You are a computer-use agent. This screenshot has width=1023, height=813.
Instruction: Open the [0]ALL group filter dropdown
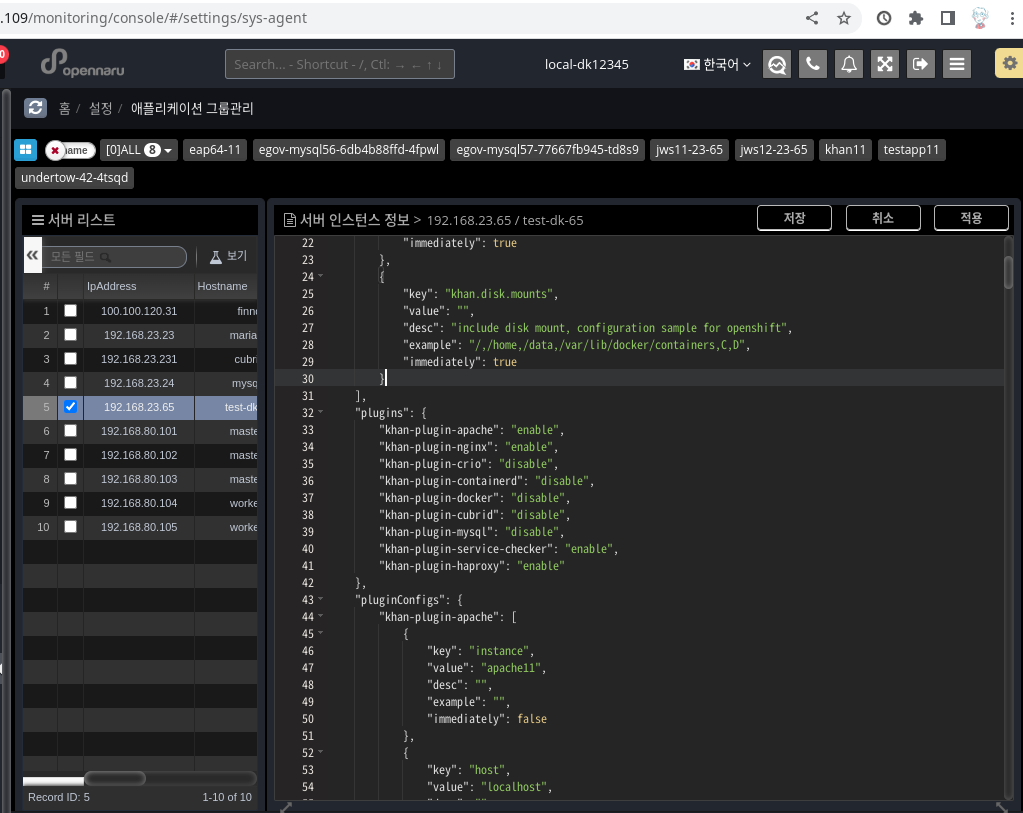pos(137,149)
